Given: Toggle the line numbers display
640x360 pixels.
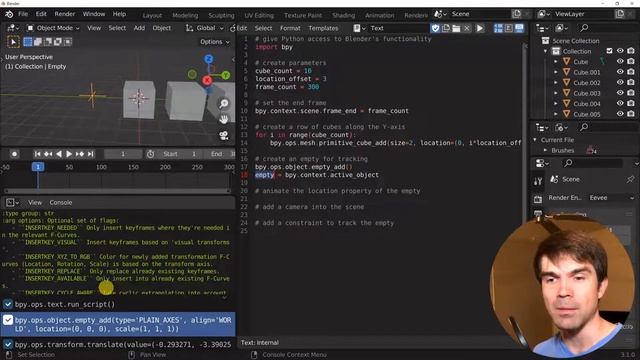Looking at the screenshot, I should (x=498, y=28).
